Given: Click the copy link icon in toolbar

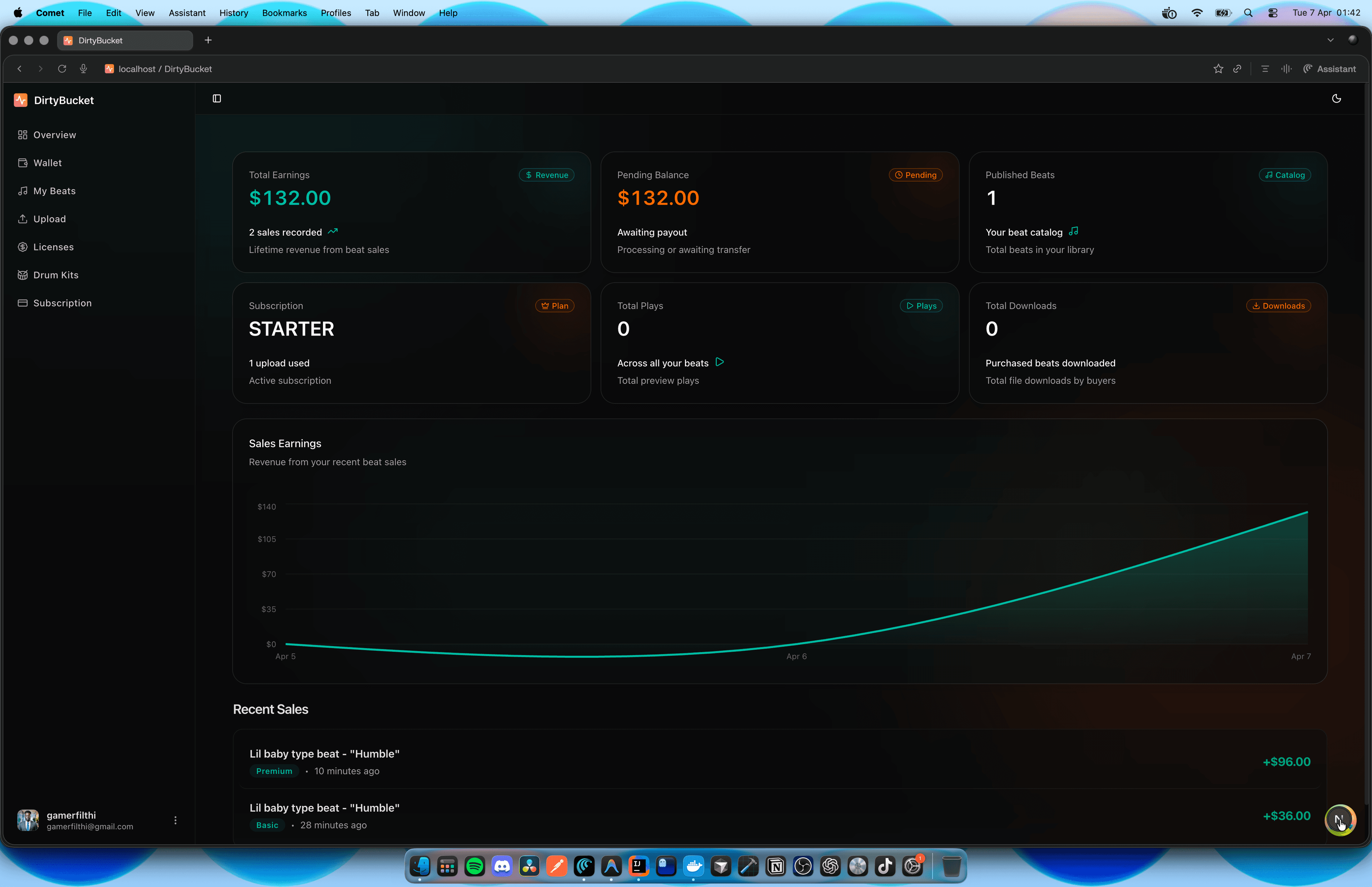Looking at the screenshot, I should click(1237, 69).
